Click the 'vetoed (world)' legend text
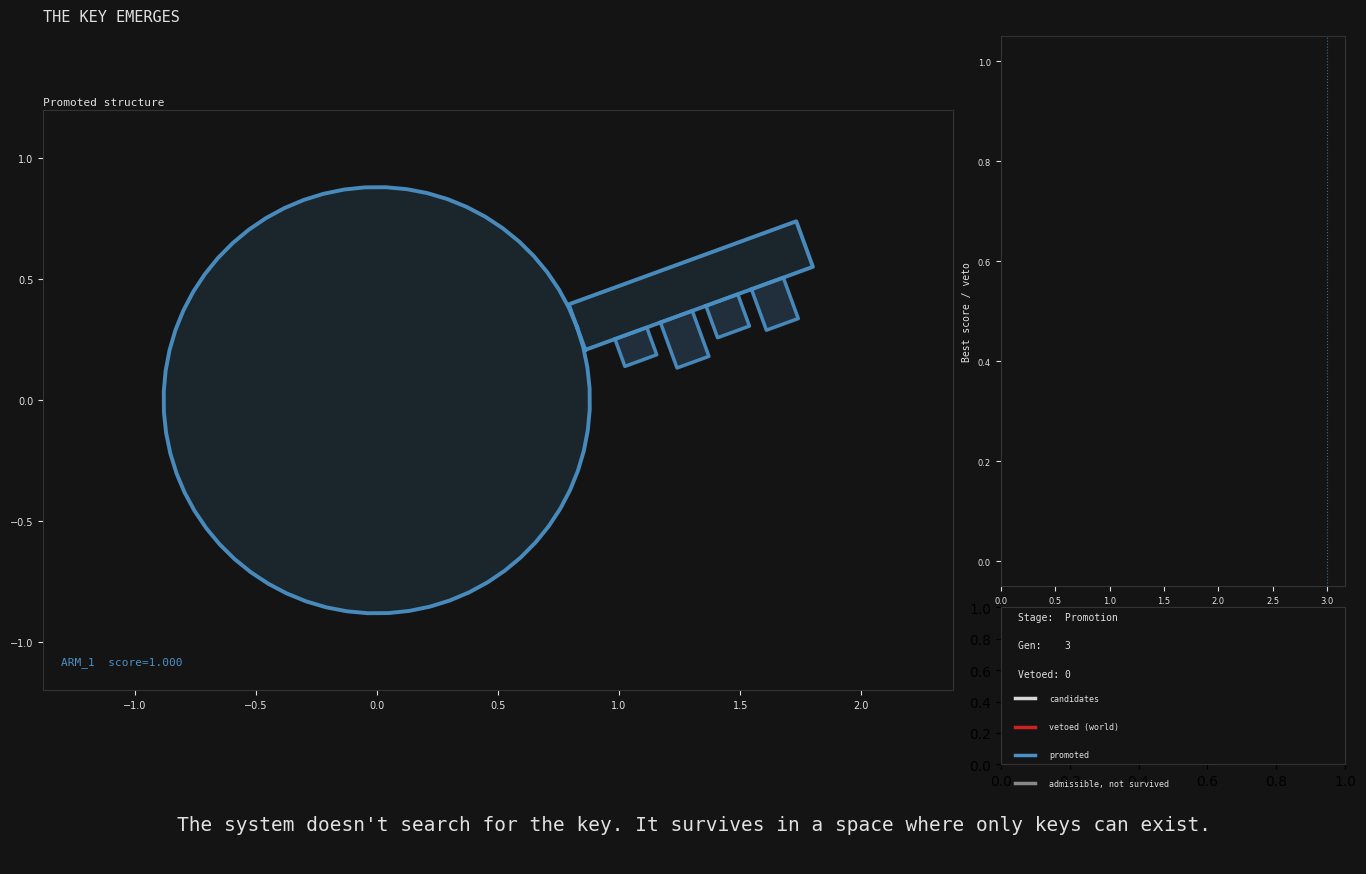Image resolution: width=1366 pixels, height=874 pixels. (1083, 727)
